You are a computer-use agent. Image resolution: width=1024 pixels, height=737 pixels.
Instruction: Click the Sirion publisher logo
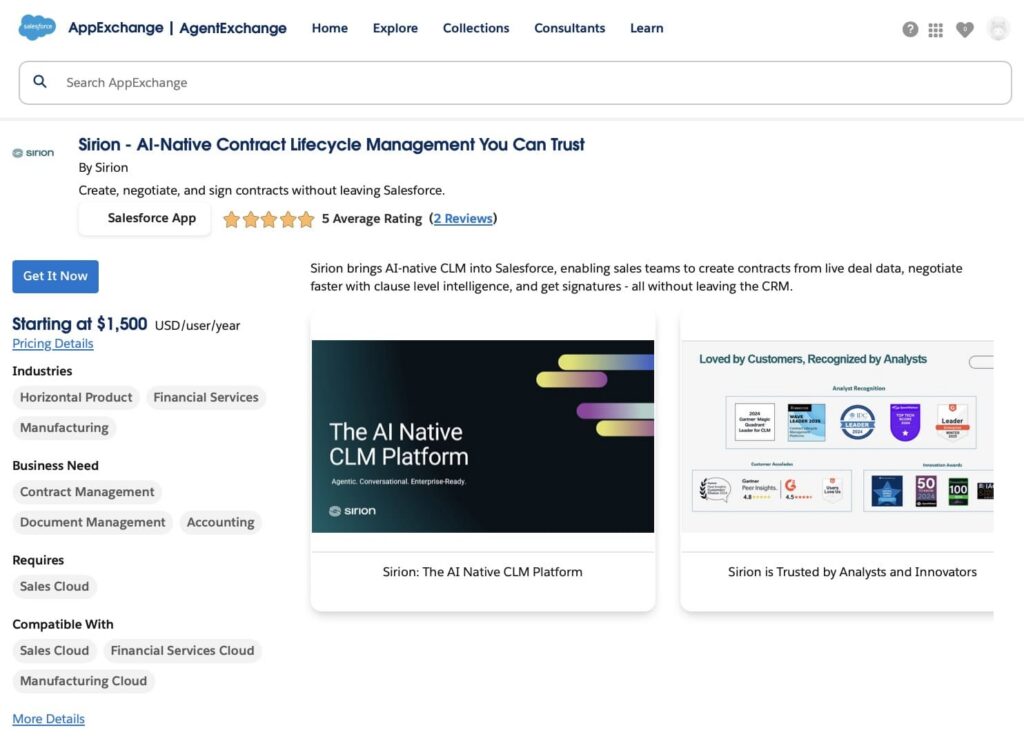pos(33,151)
